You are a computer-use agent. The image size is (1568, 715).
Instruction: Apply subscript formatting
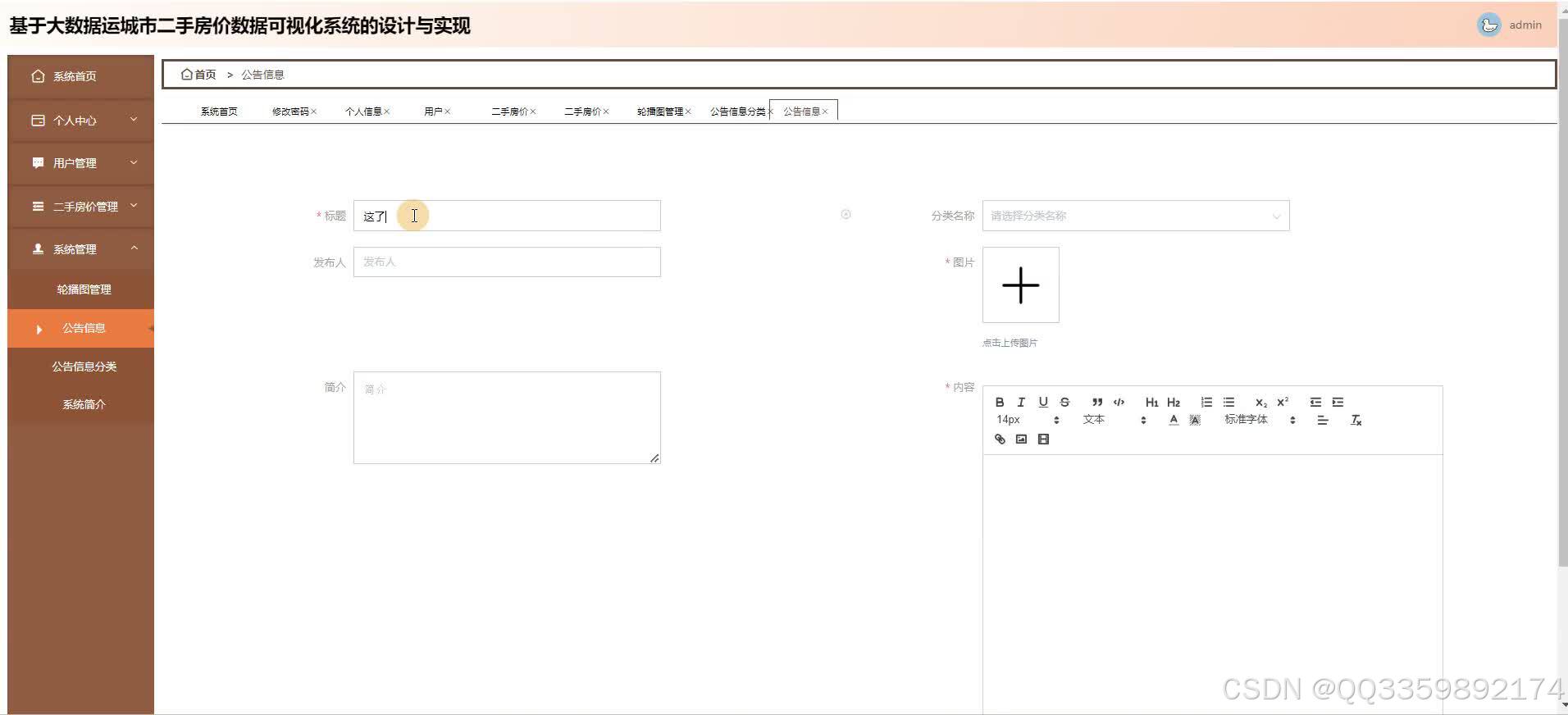(1261, 402)
